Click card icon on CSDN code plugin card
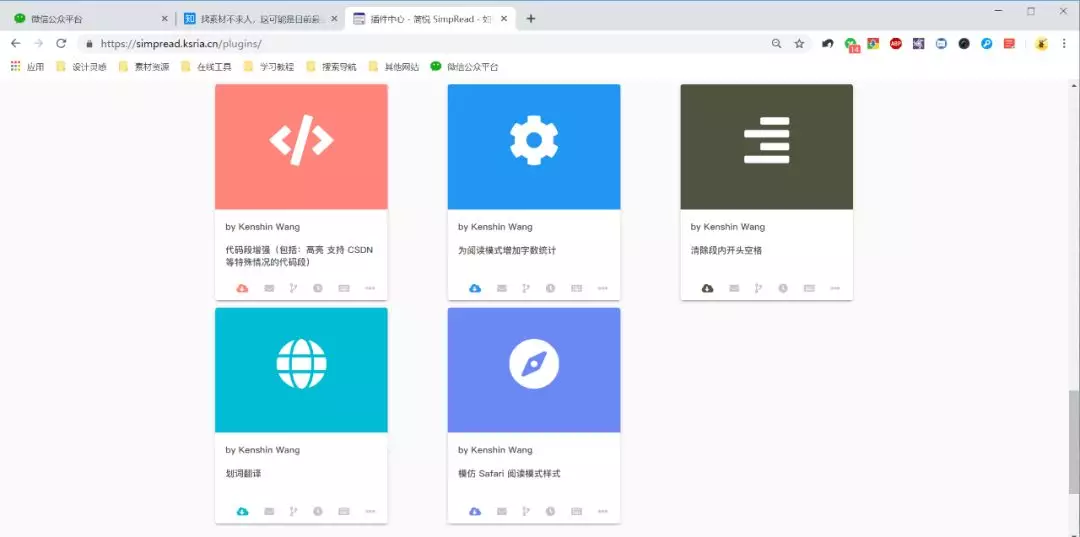Viewport: 1080px width, 537px height. click(x=344, y=288)
